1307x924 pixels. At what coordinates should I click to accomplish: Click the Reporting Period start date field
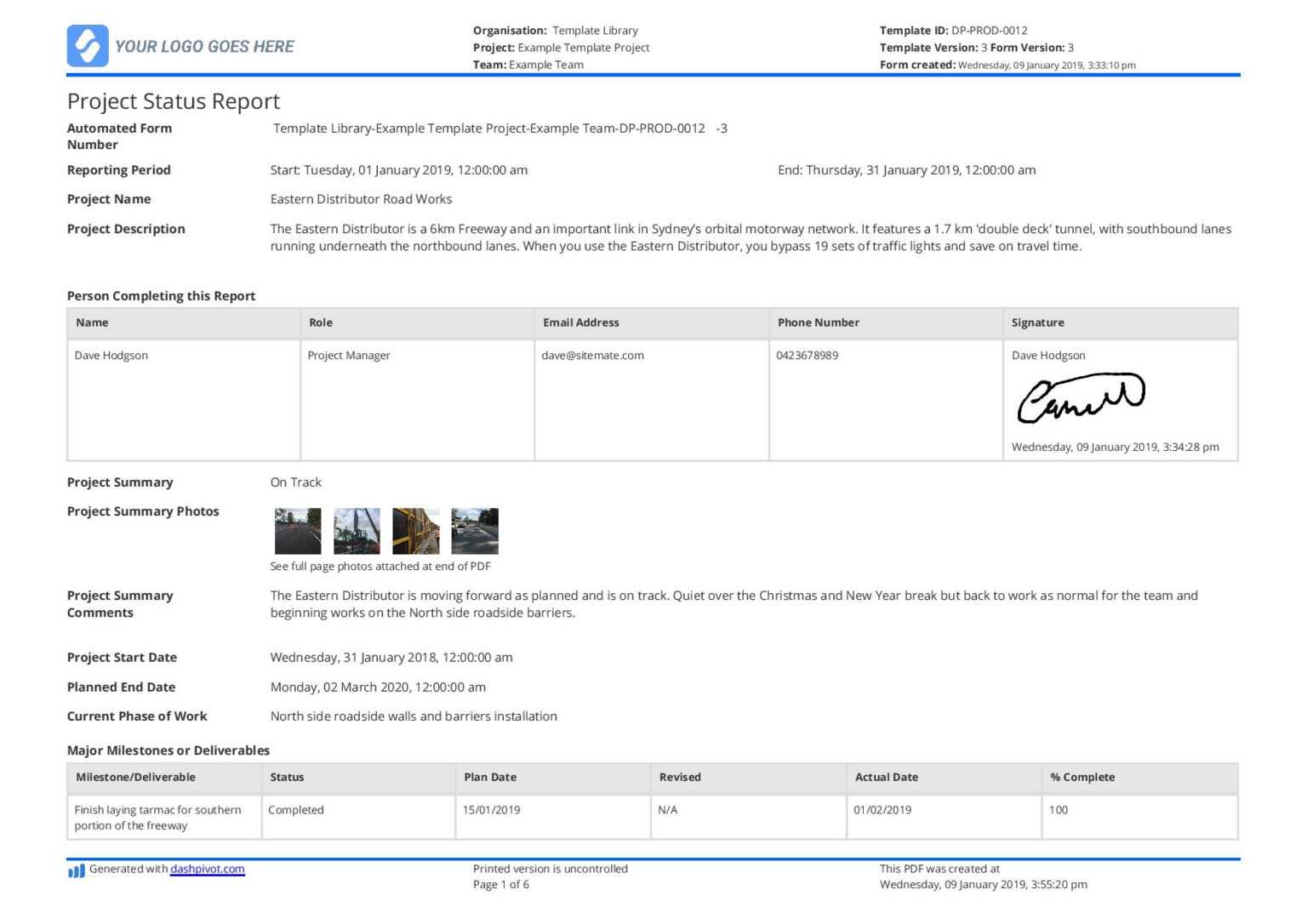pos(398,169)
